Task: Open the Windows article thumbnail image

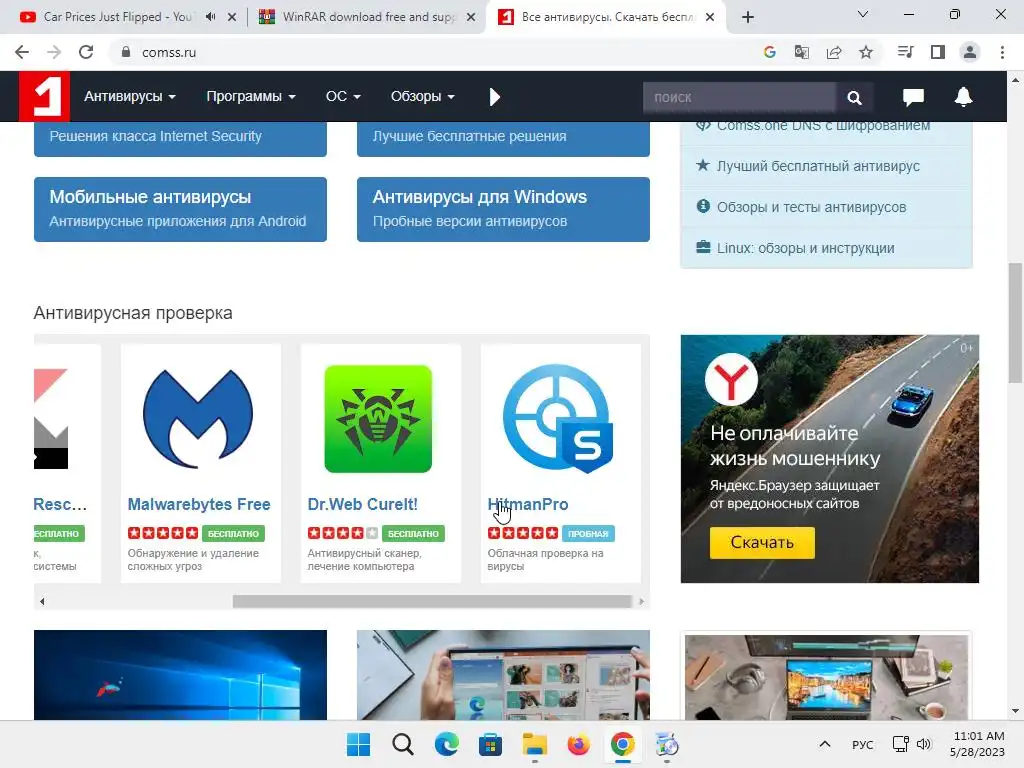Action: point(180,675)
